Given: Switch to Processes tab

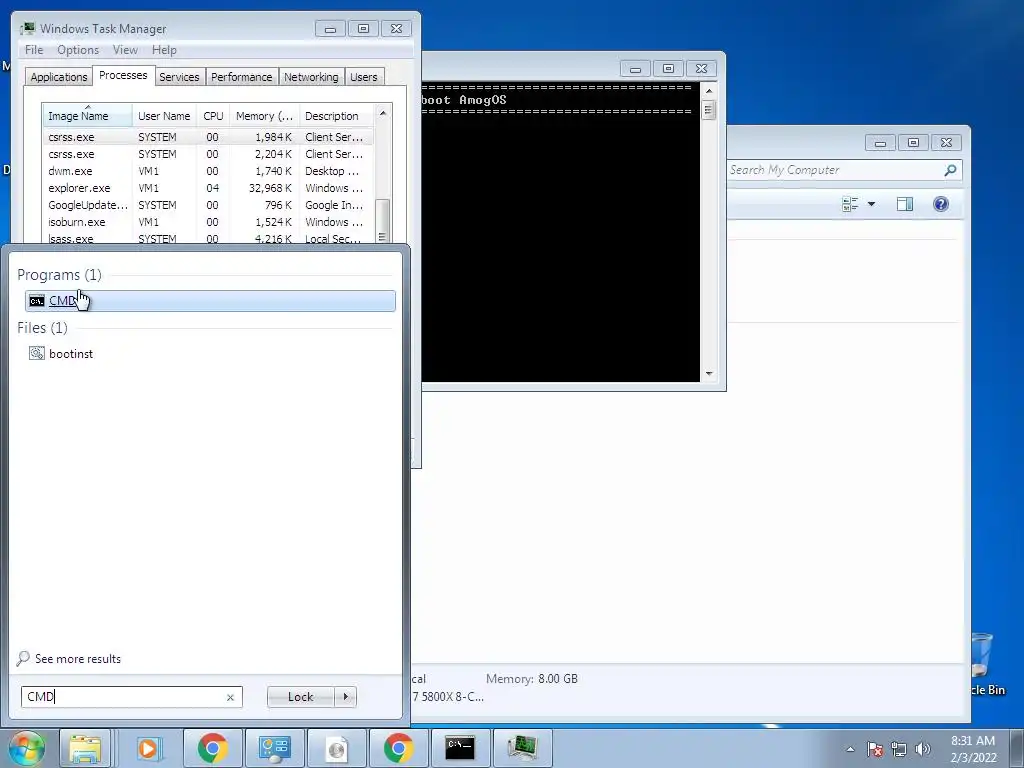Looking at the screenshot, I should 123,75.
